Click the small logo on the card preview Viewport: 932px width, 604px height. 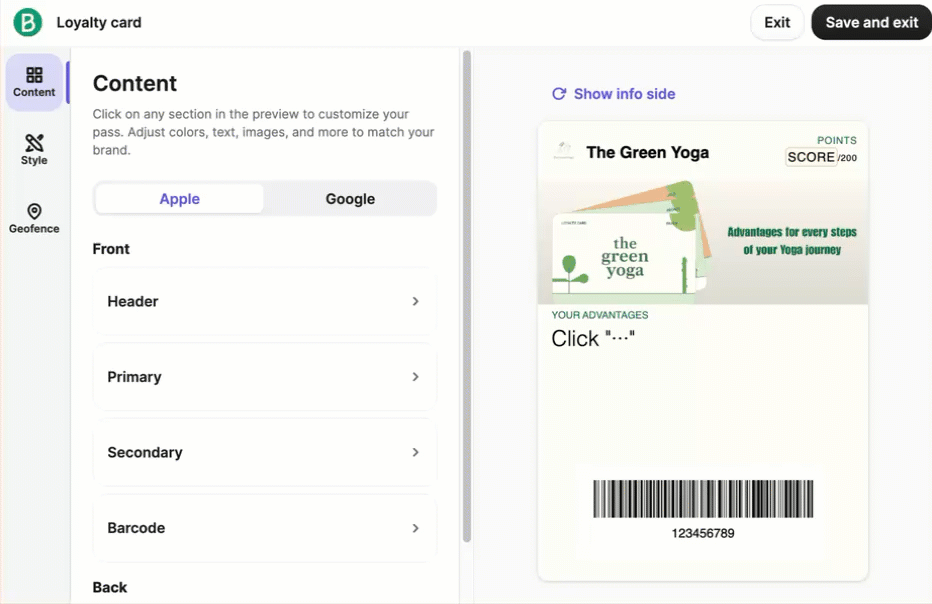click(563, 151)
